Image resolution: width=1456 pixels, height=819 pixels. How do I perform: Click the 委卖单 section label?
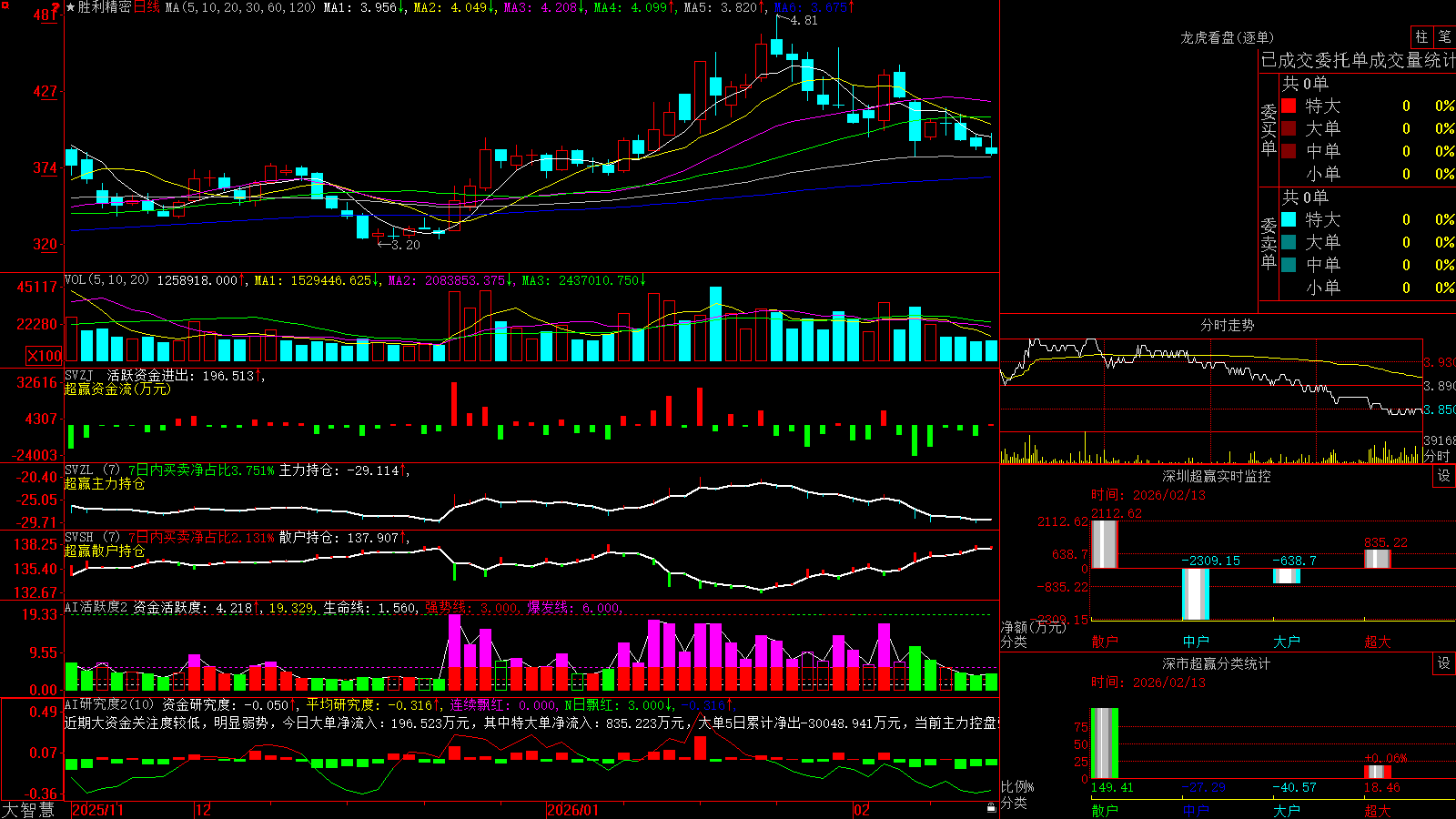[x=1269, y=244]
